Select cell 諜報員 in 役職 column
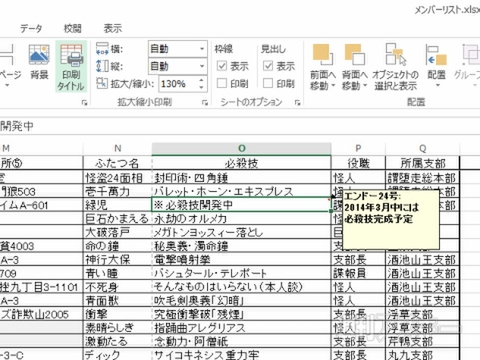480x360 pixels. click(x=358, y=273)
